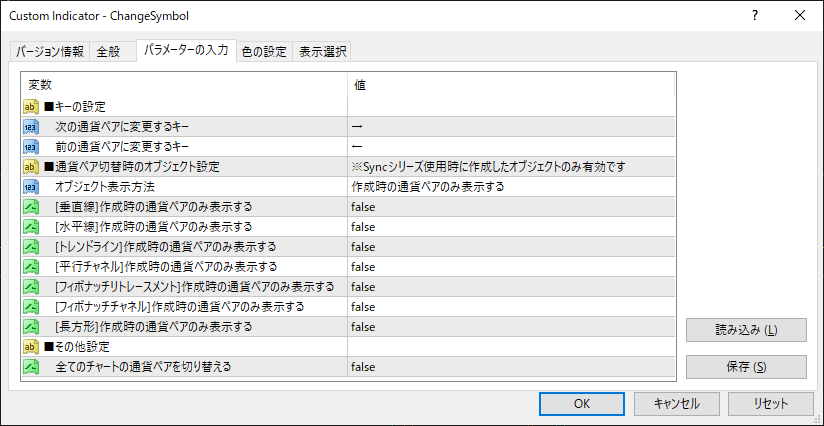824x426 pixels.
Task: Toggle false value for 全てのチャートの通貨ペアを切り替える
Action: point(363,366)
